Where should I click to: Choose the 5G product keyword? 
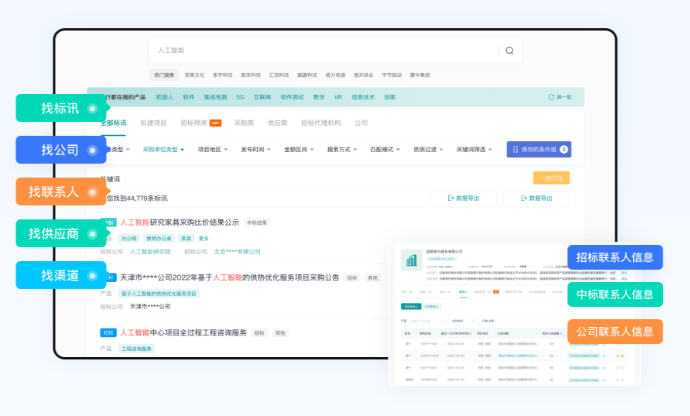click(240, 97)
